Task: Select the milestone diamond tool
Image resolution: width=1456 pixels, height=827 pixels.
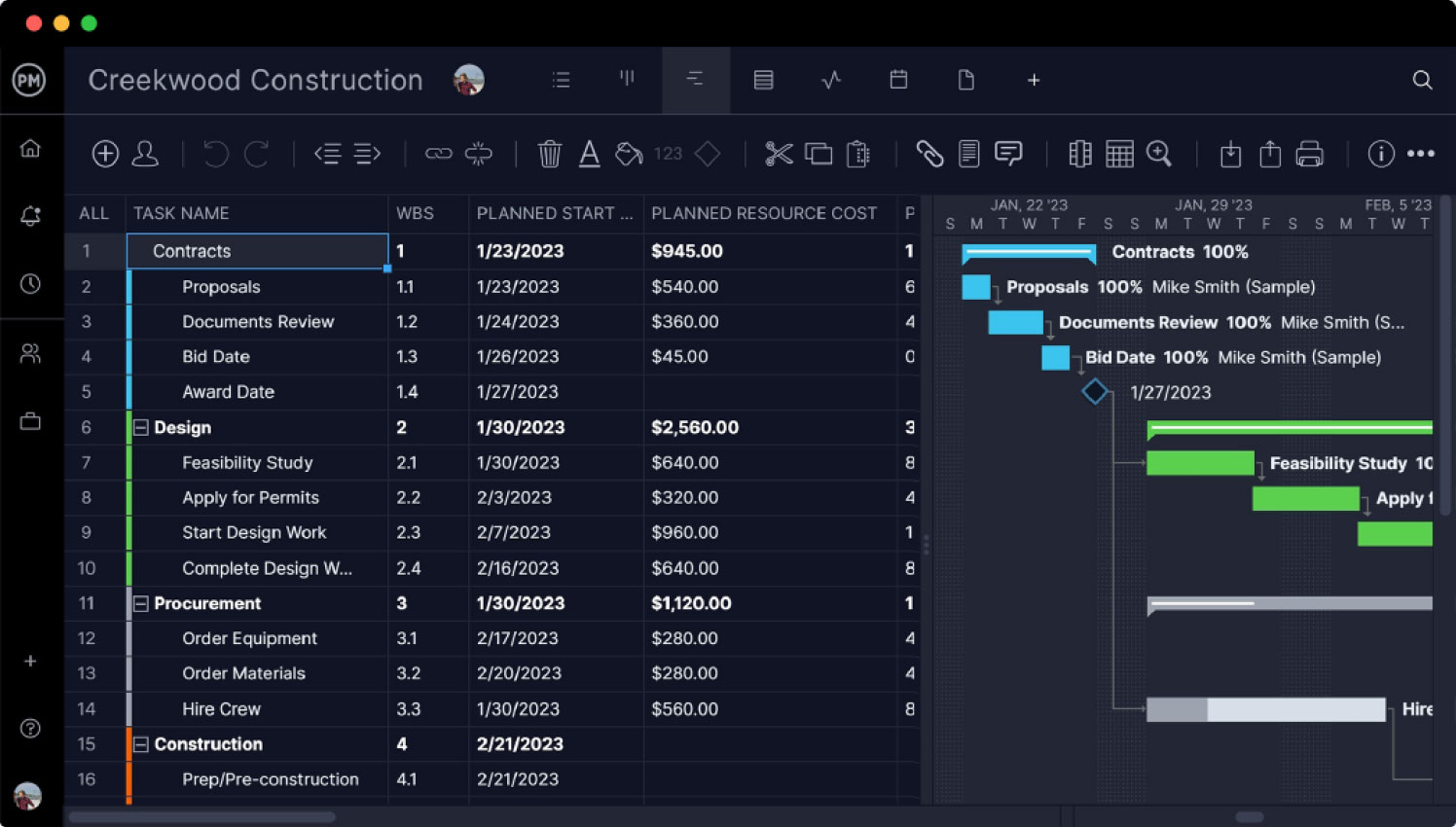Action: (708, 153)
